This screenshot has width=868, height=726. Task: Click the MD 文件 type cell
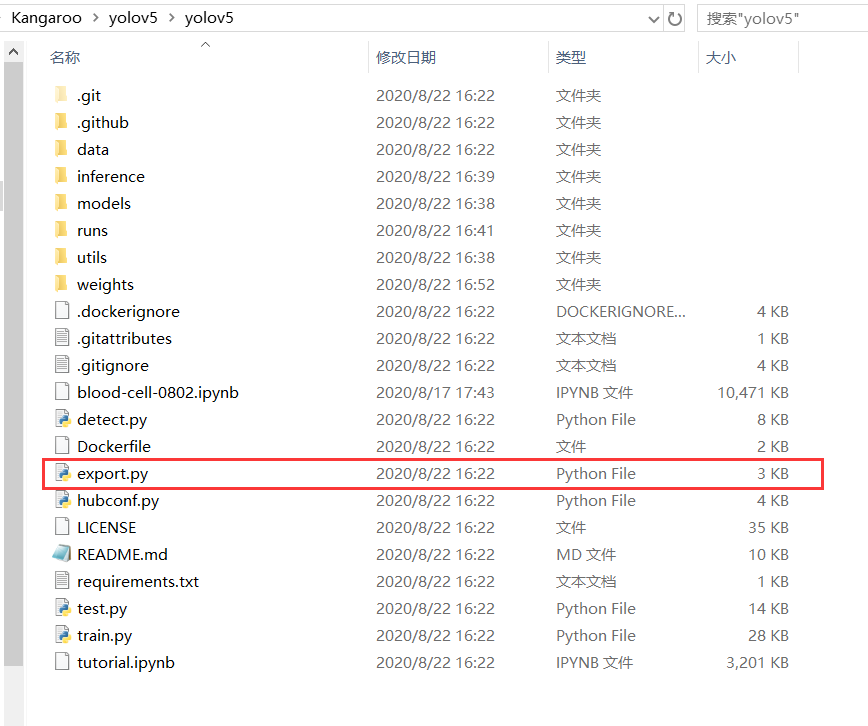[x=586, y=554]
